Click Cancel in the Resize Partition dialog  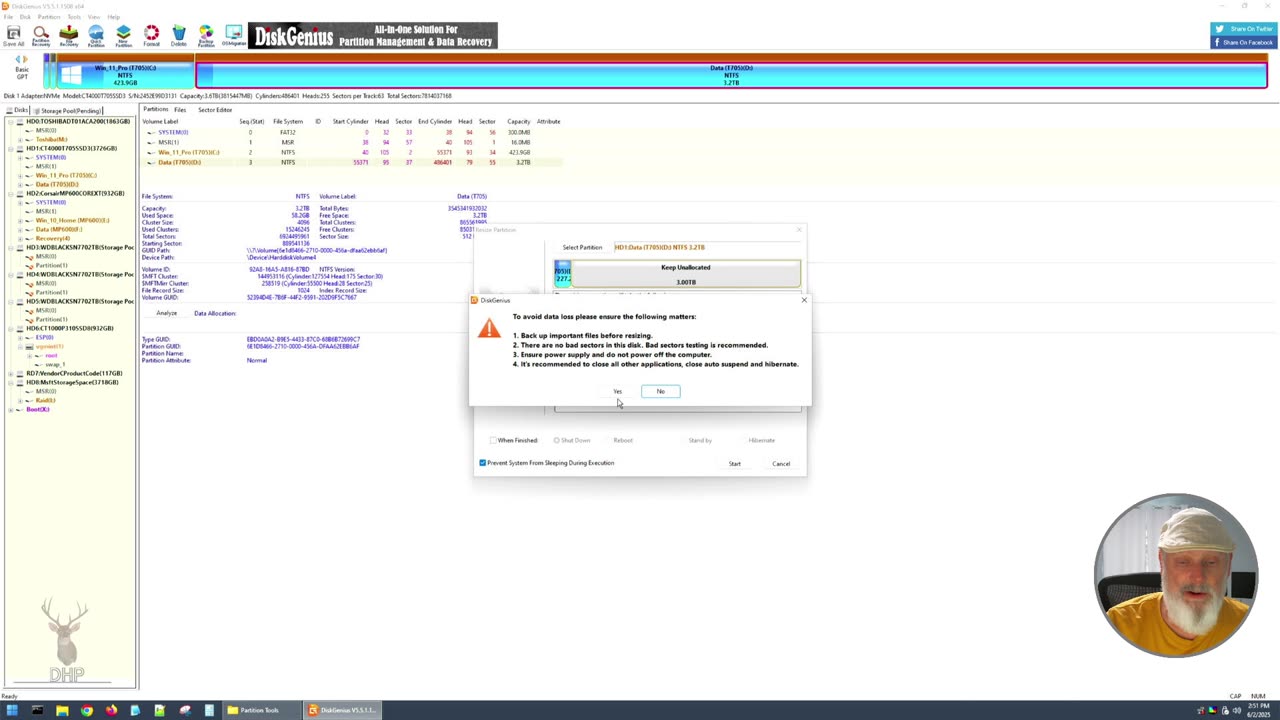point(781,464)
